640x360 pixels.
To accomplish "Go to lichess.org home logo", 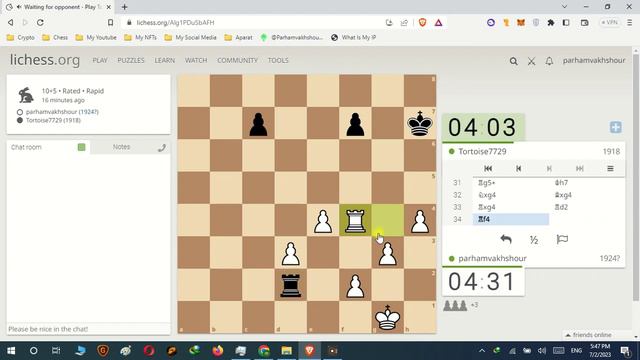I will (x=45, y=60).
